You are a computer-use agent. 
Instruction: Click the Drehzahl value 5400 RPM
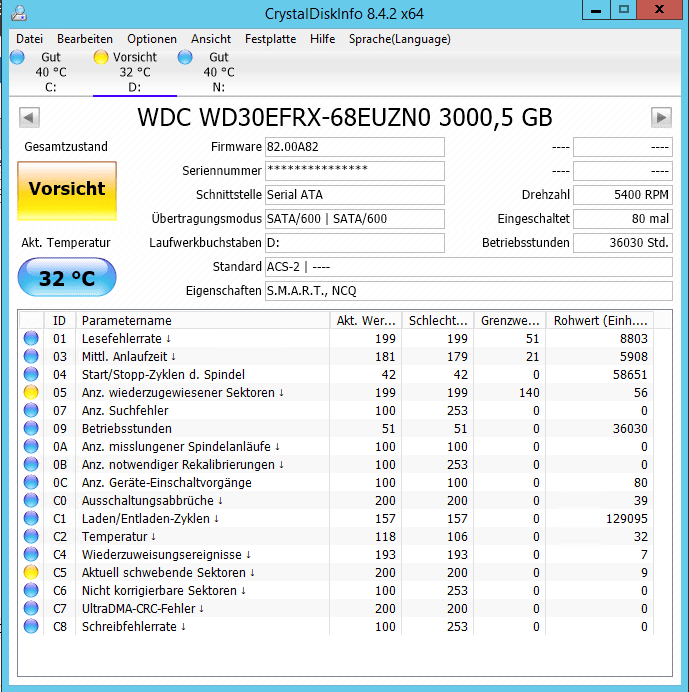(623, 195)
